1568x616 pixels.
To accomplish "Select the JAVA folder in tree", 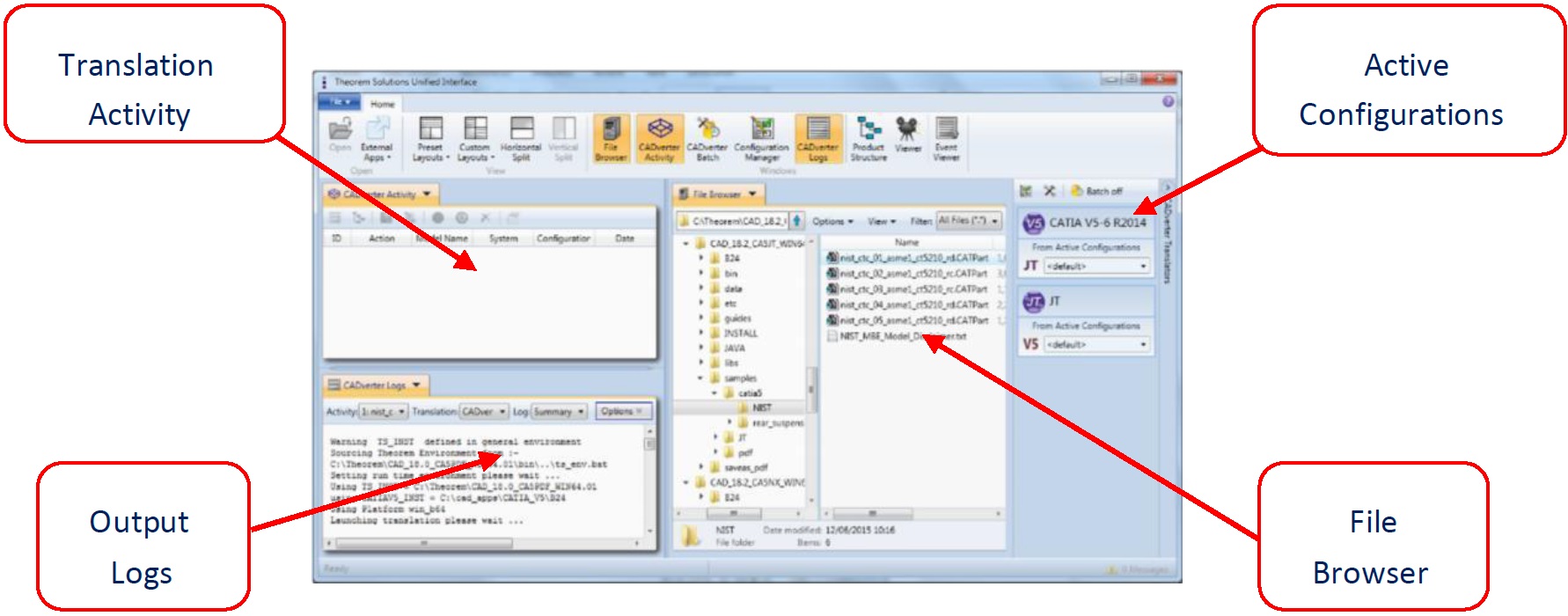I will point(734,348).
